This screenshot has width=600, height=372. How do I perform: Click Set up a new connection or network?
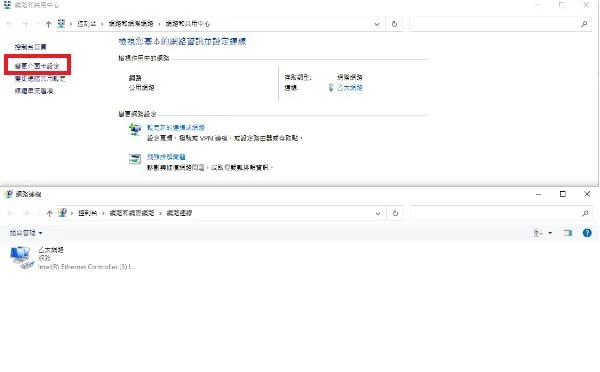176,127
